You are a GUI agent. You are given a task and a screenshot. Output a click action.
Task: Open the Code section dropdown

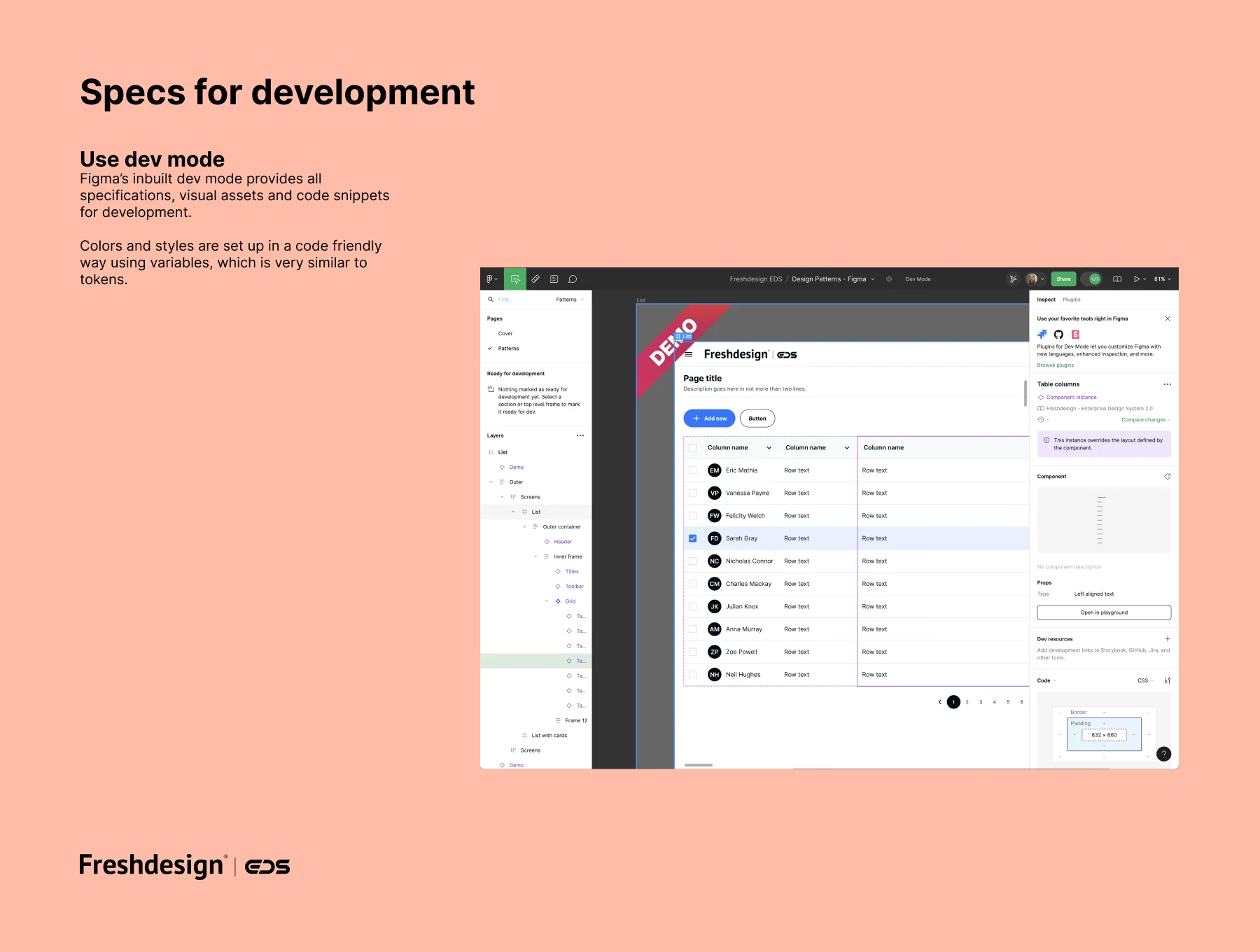1047,680
